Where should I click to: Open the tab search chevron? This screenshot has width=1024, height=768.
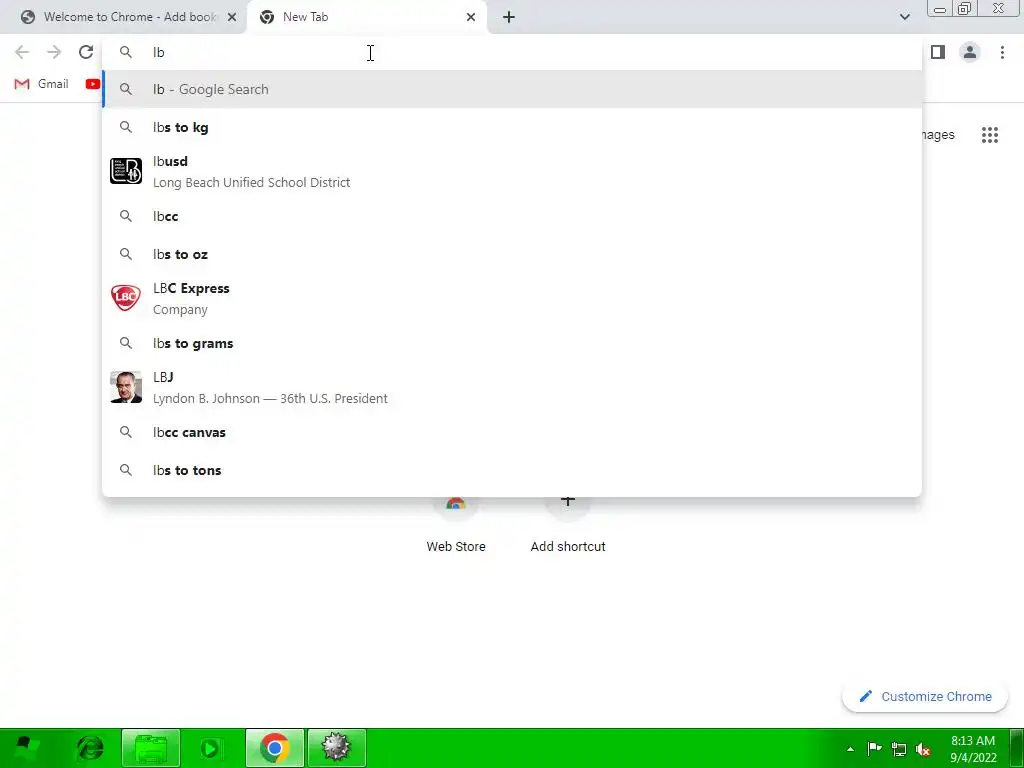904,18
